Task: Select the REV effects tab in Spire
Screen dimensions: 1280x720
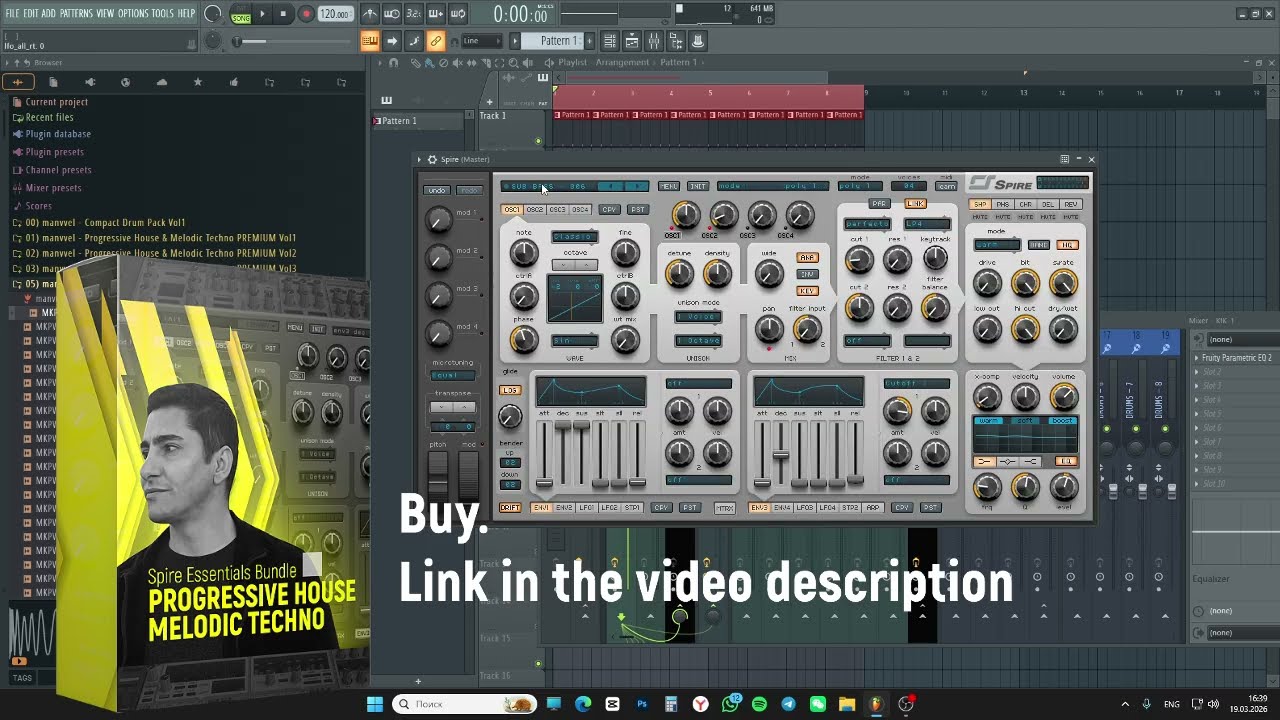Action: coord(1071,205)
